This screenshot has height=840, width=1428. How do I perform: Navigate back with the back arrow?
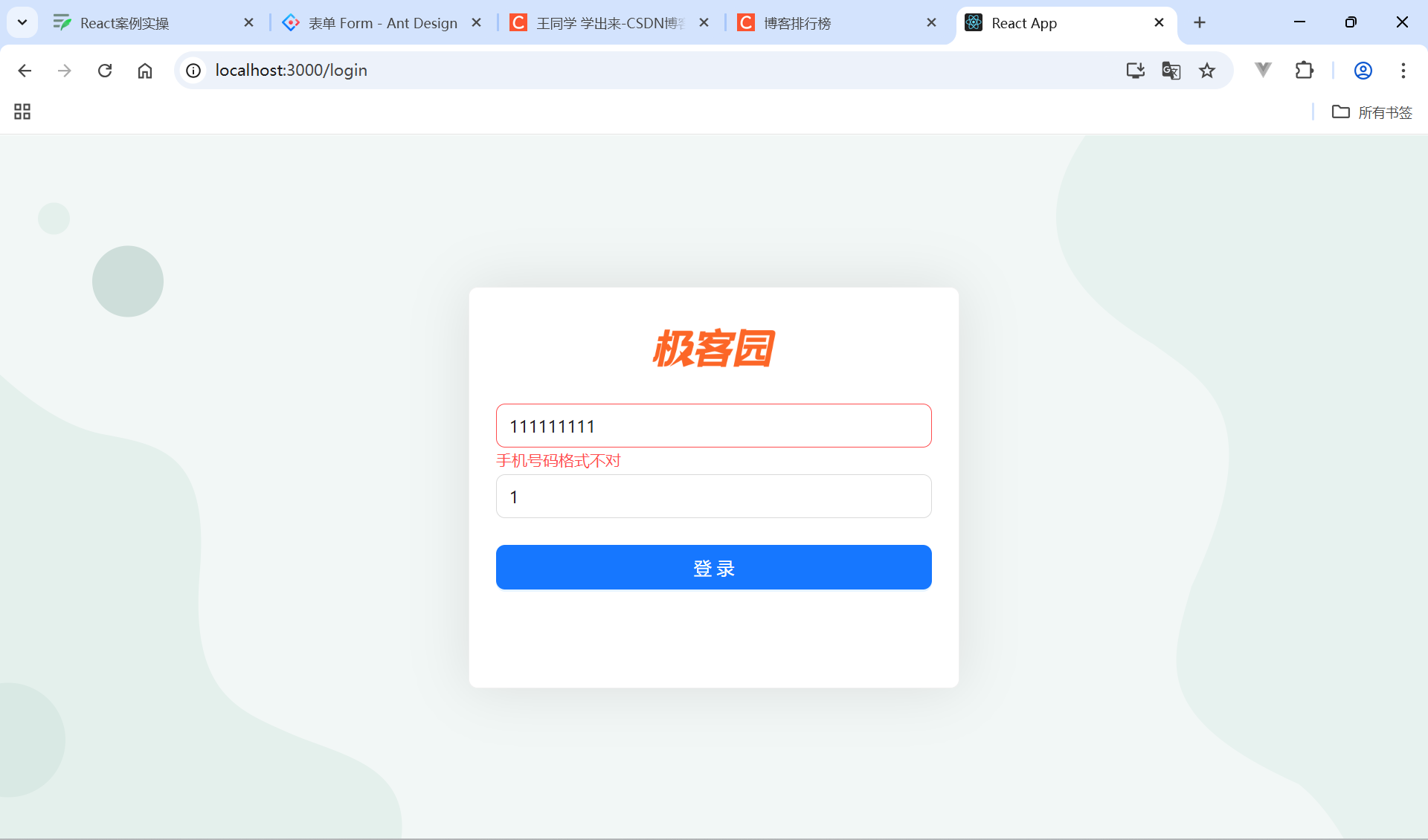point(25,71)
